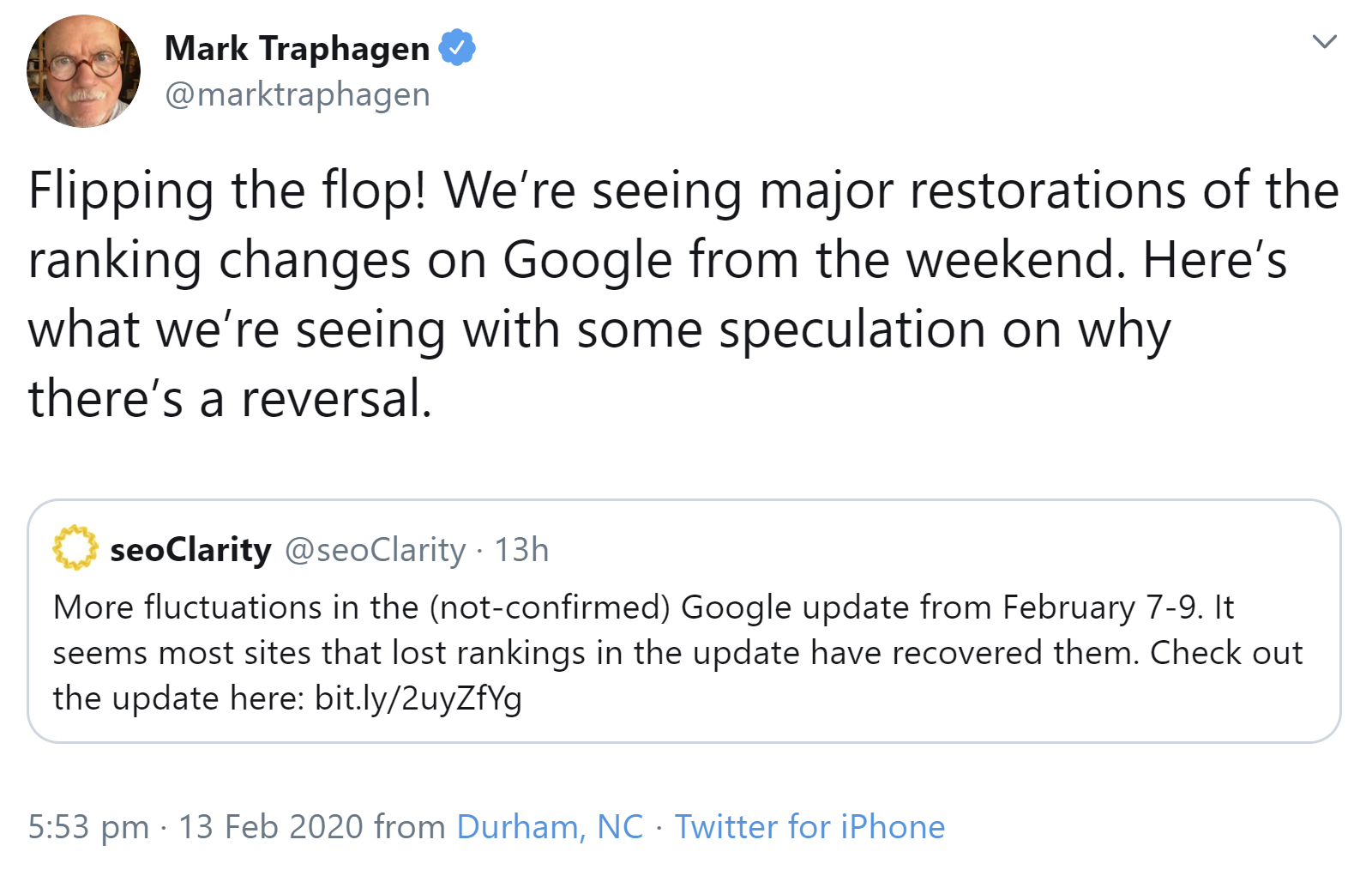The width and height of the screenshot is (1372, 876).
Task: Select the Mark Traphagen display name
Action: pyautogui.click(x=295, y=48)
